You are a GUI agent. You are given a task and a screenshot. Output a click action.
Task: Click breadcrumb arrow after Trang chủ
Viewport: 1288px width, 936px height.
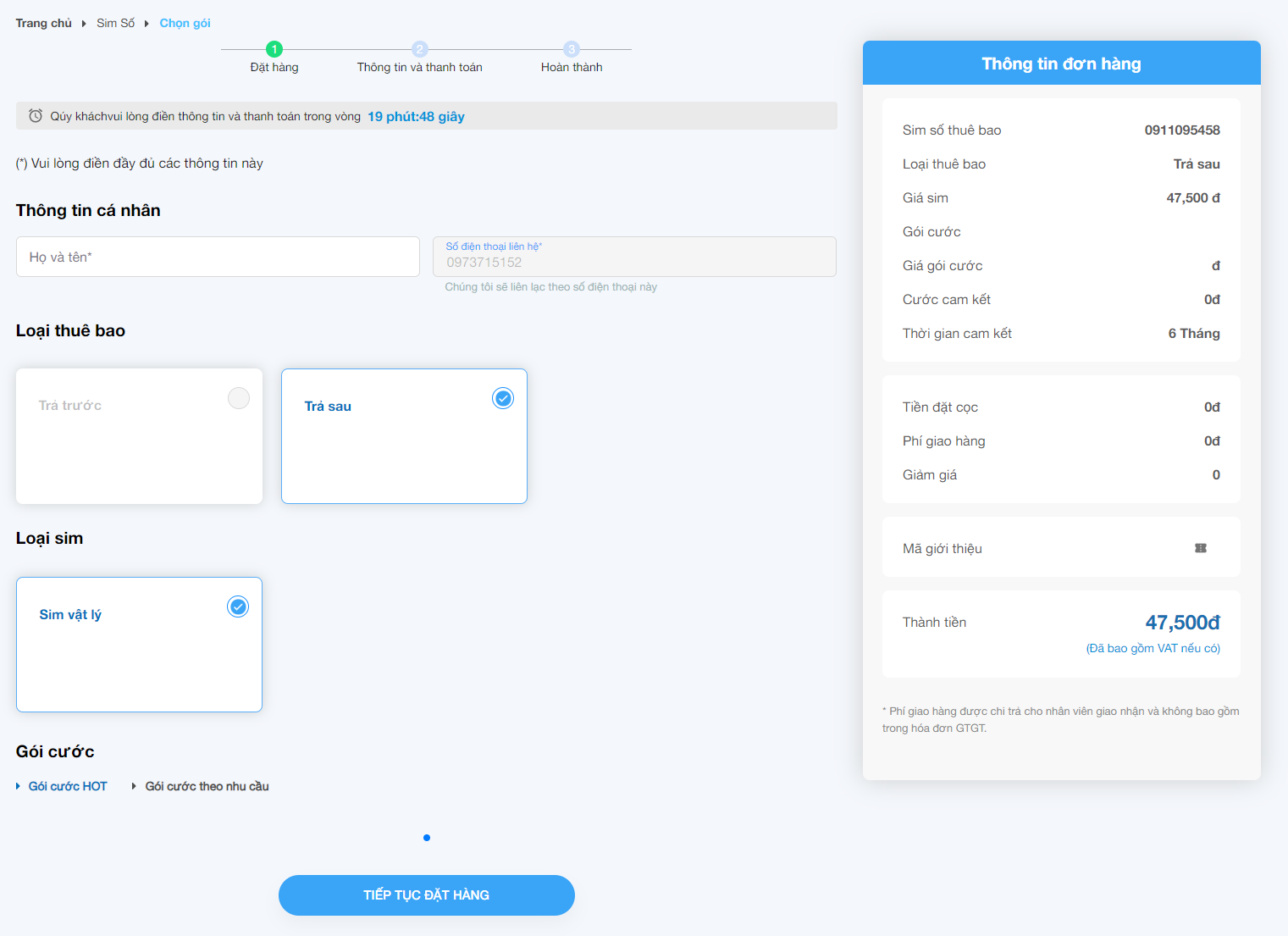click(84, 24)
